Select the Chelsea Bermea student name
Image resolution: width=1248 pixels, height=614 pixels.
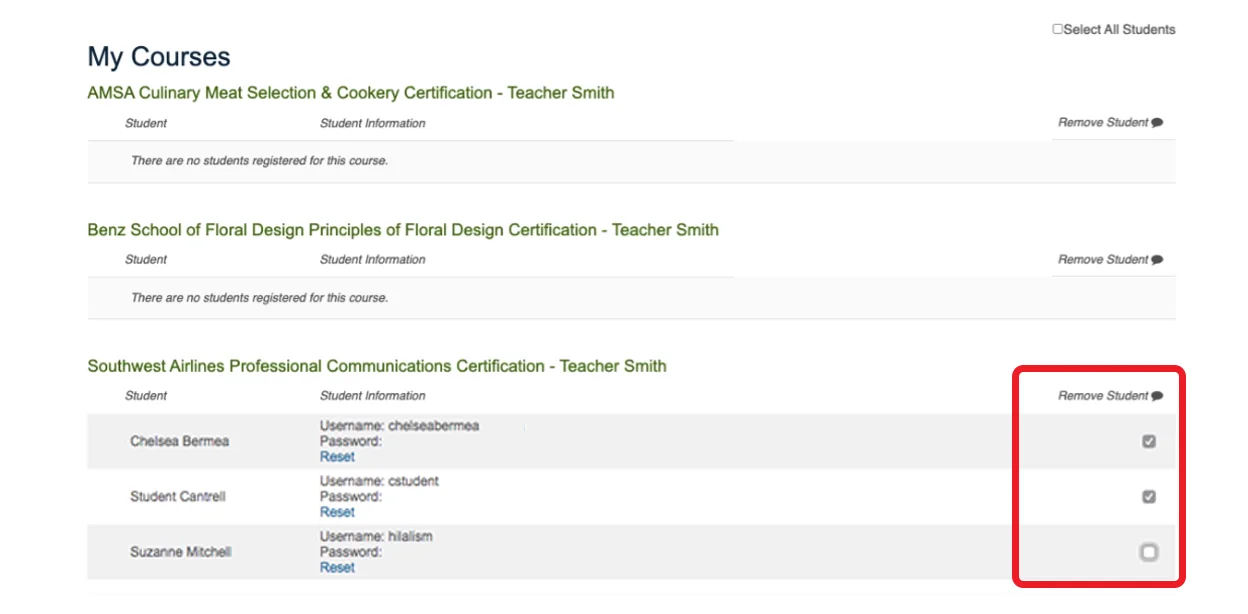click(x=179, y=441)
